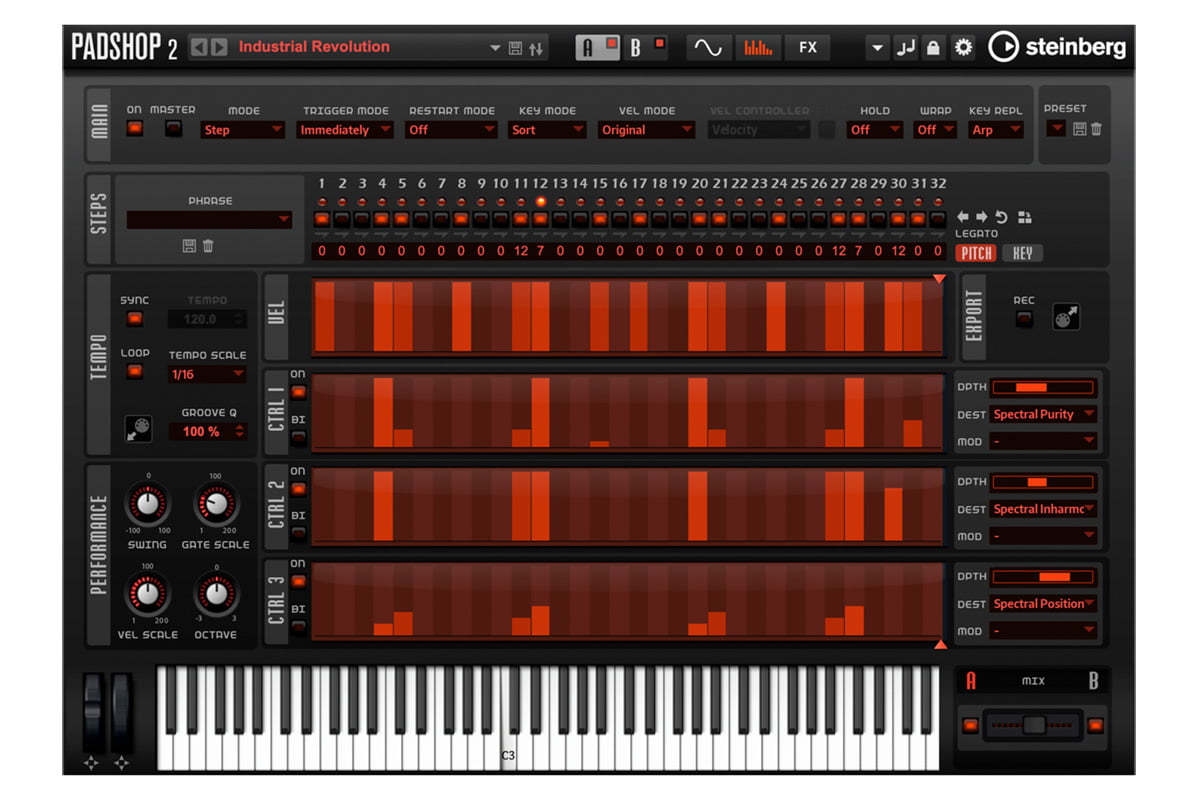Open the Hold dropdown
Screen dimensions: 1200x800
point(875,130)
